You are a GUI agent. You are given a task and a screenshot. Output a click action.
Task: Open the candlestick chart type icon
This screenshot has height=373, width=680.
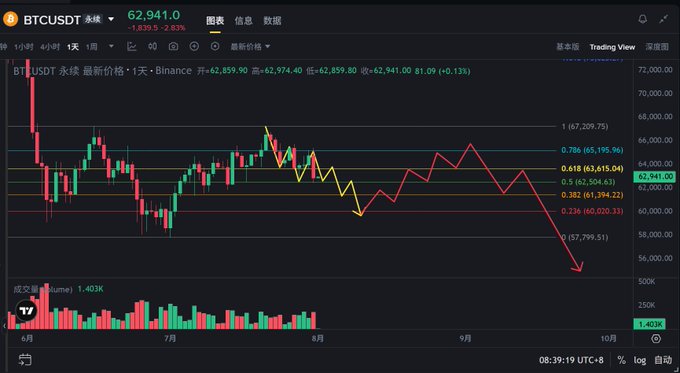153,46
